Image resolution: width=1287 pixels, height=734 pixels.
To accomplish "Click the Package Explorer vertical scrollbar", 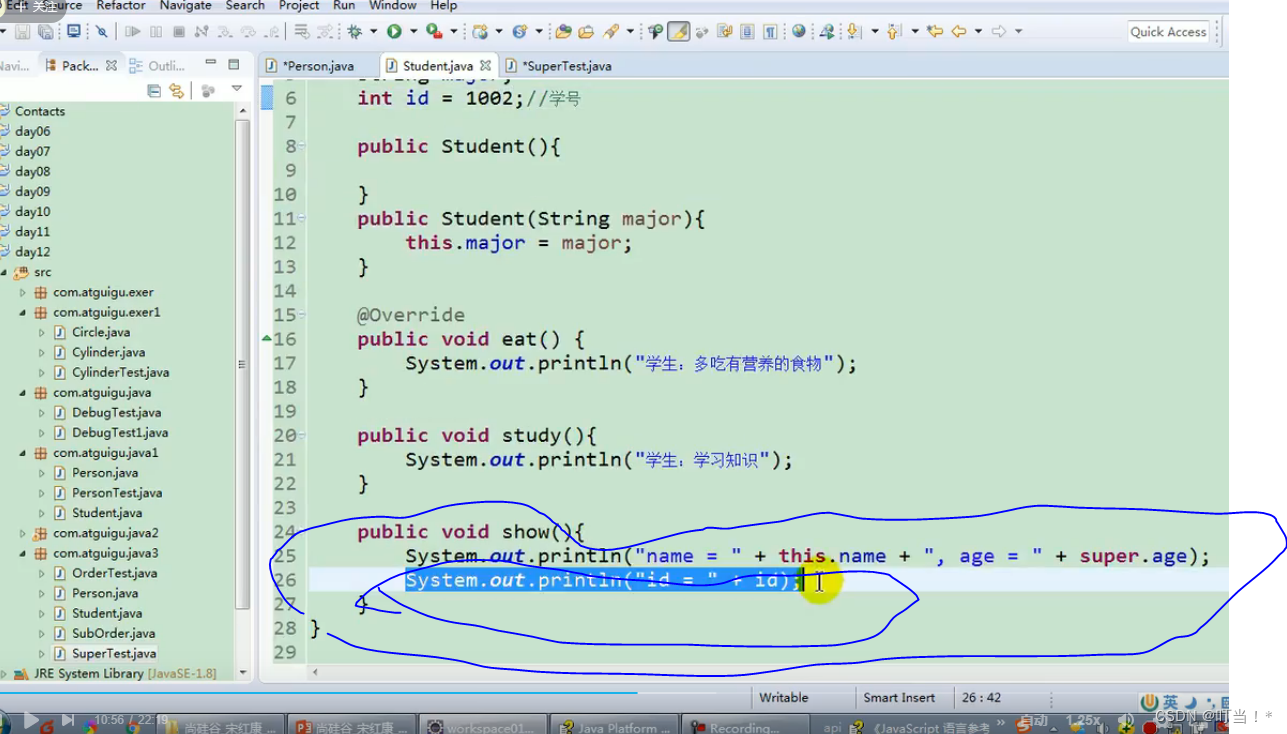I will click(242, 364).
